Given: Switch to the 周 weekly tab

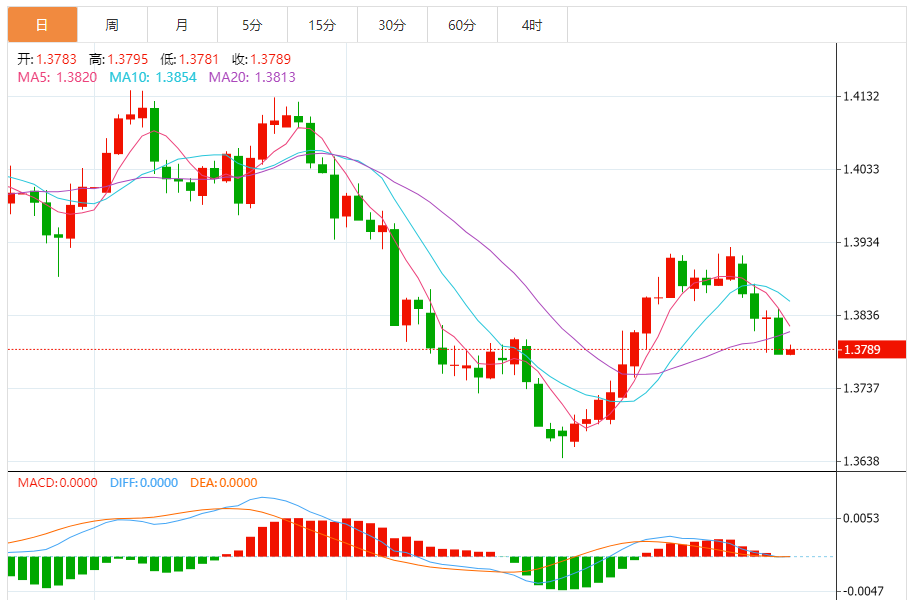Looking at the screenshot, I should click(112, 25).
